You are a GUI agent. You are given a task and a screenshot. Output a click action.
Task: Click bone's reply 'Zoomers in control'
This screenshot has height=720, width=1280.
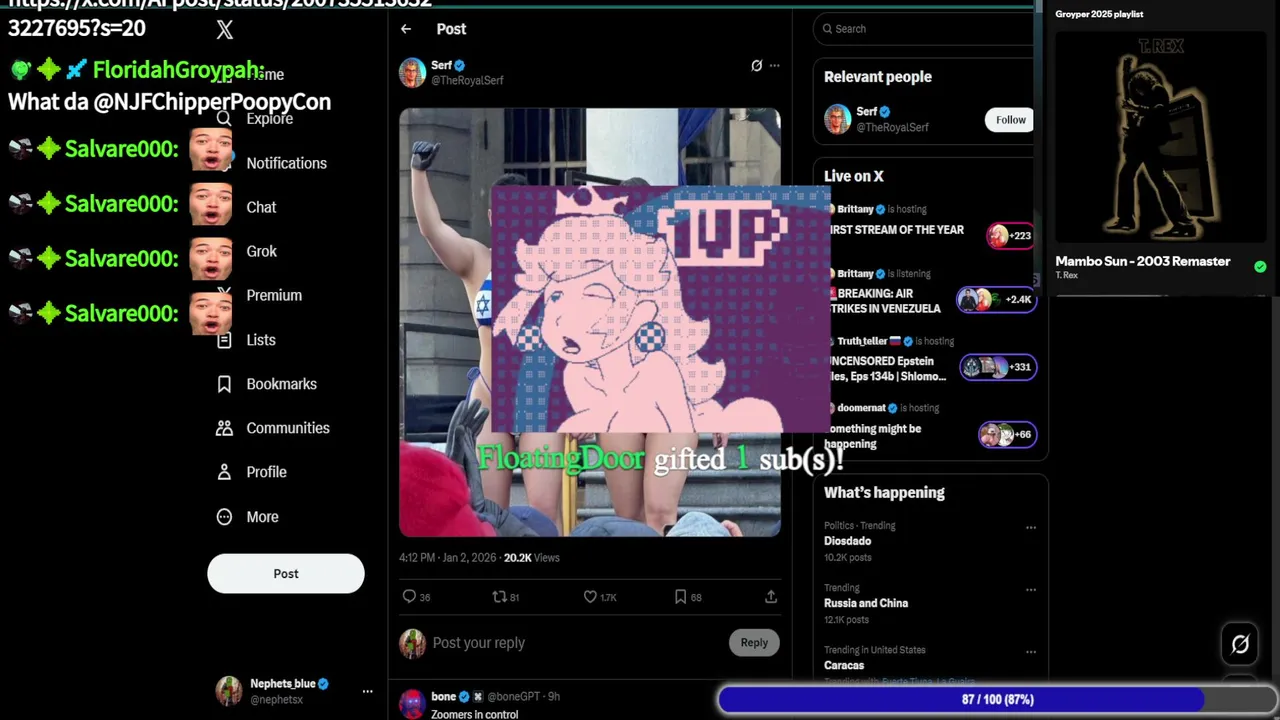[x=474, y=714]
